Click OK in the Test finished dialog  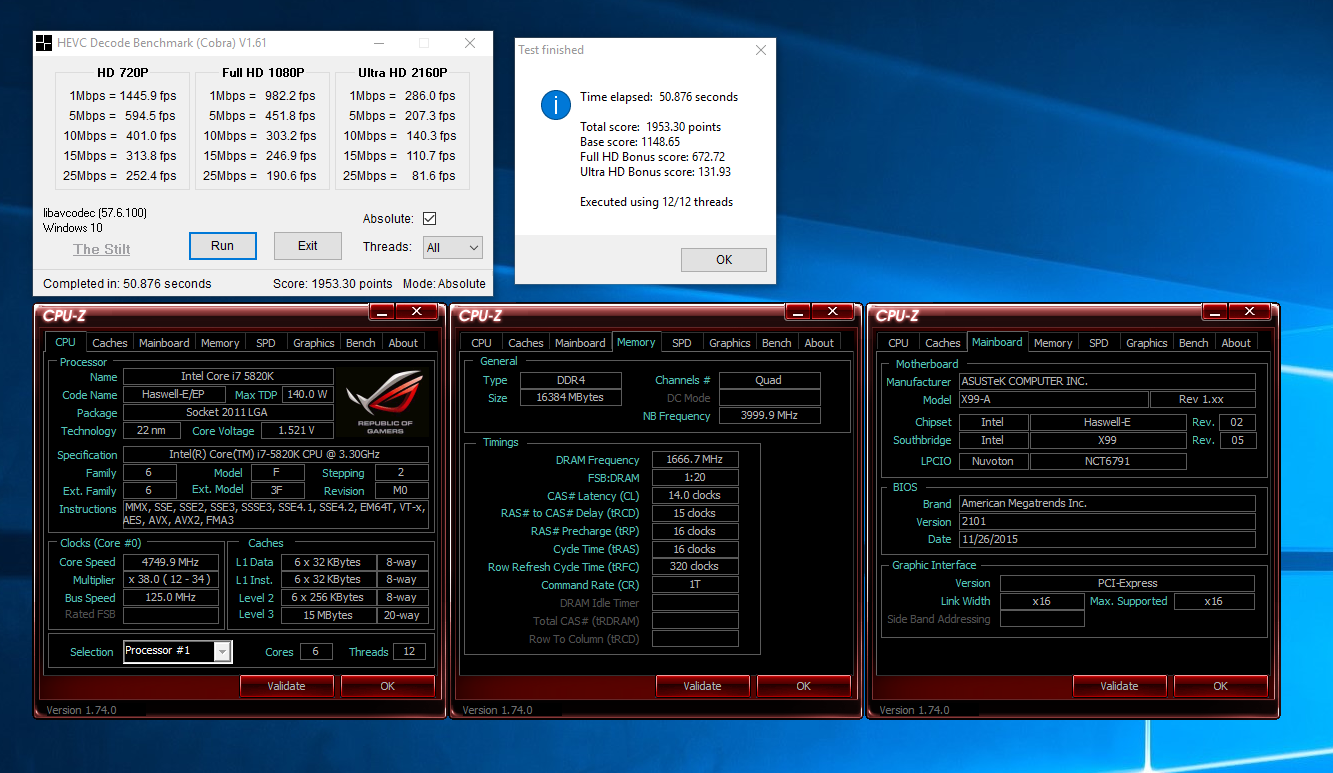(x=724, y=260)
